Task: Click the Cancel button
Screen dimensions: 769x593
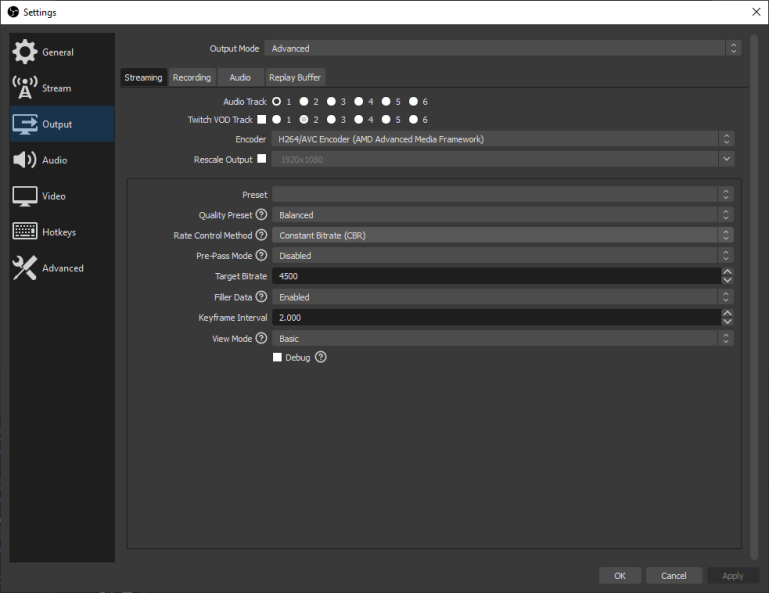Action: [674, 575]
